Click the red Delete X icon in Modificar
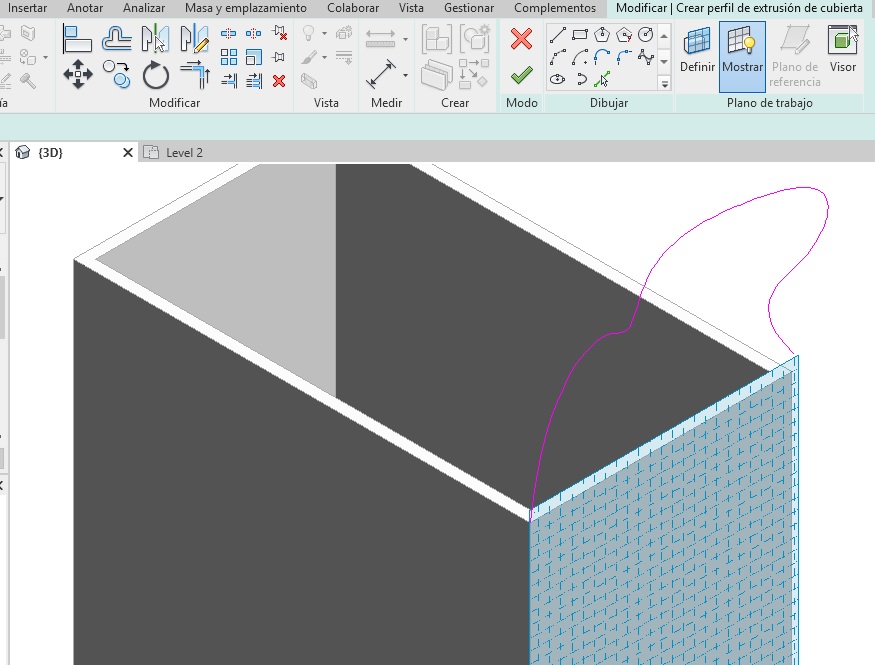 279,81
